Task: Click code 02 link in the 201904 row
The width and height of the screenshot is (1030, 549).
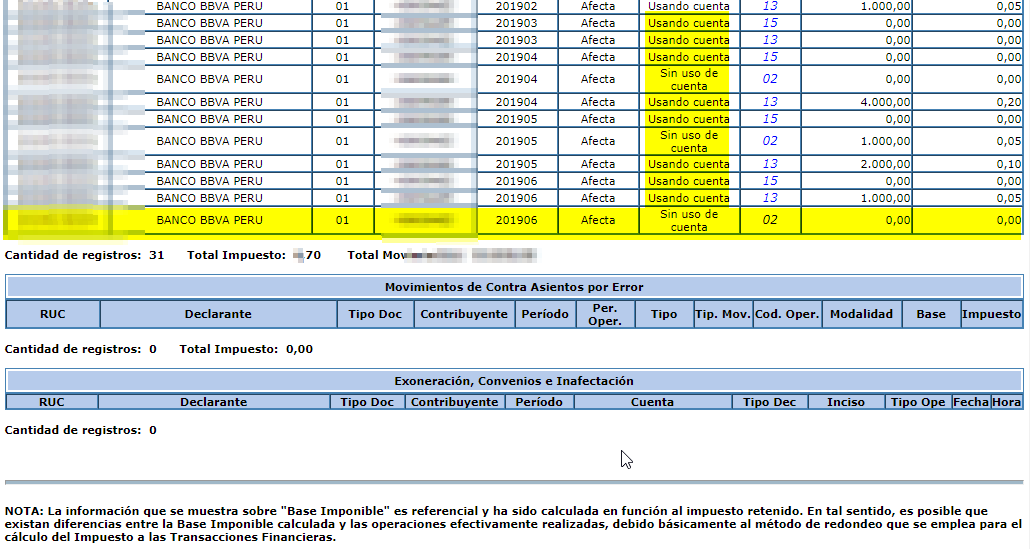Action: 769,79
